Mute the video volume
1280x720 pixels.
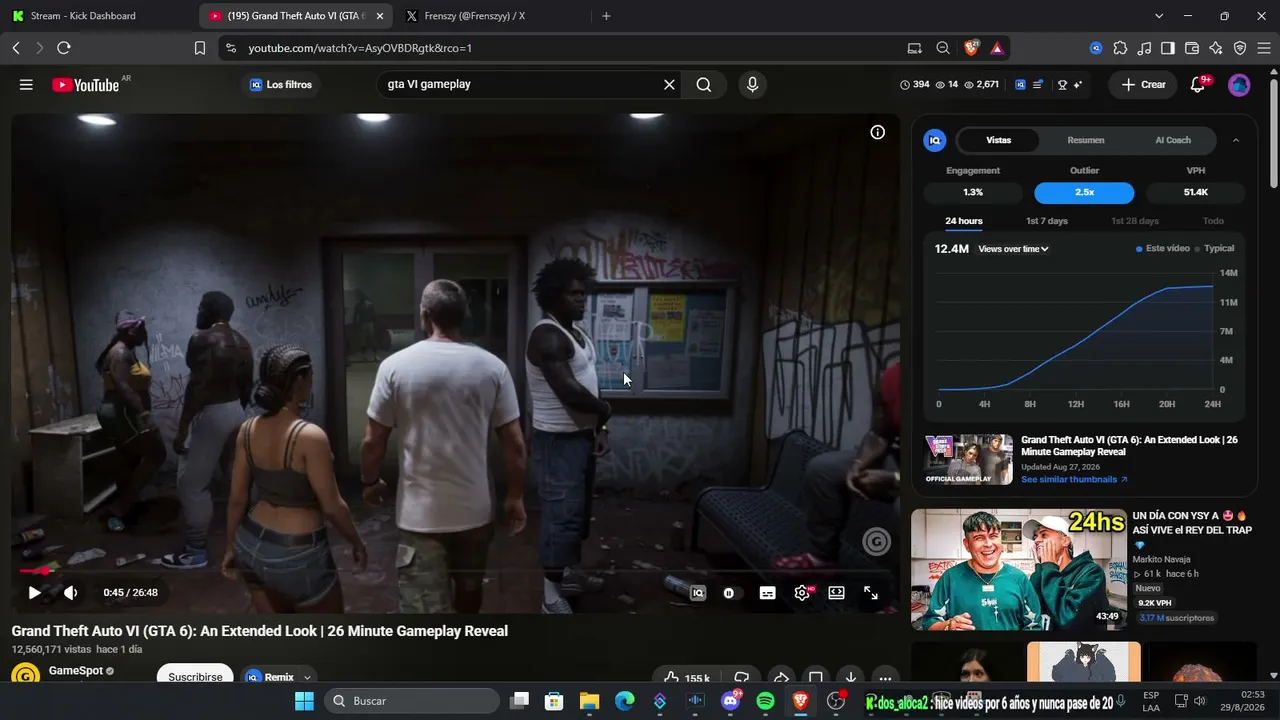[x=70, y=593]
